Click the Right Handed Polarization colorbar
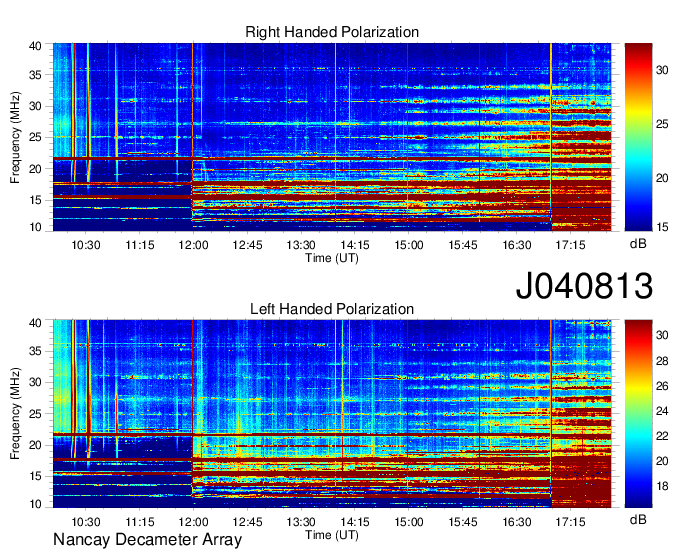The height and width of the screenshot is (552, 680). tap(638, 137)
